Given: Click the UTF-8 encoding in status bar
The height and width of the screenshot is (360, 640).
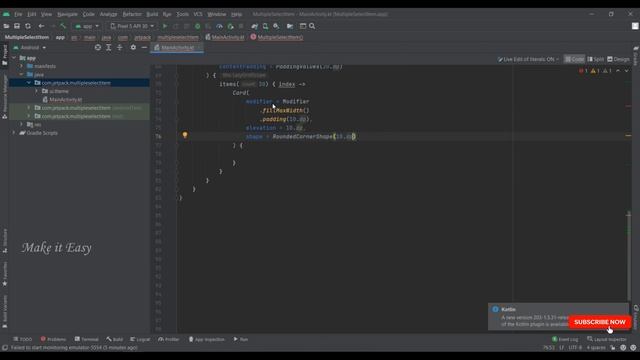Looking at the screenshot, I should coord(575,348).
